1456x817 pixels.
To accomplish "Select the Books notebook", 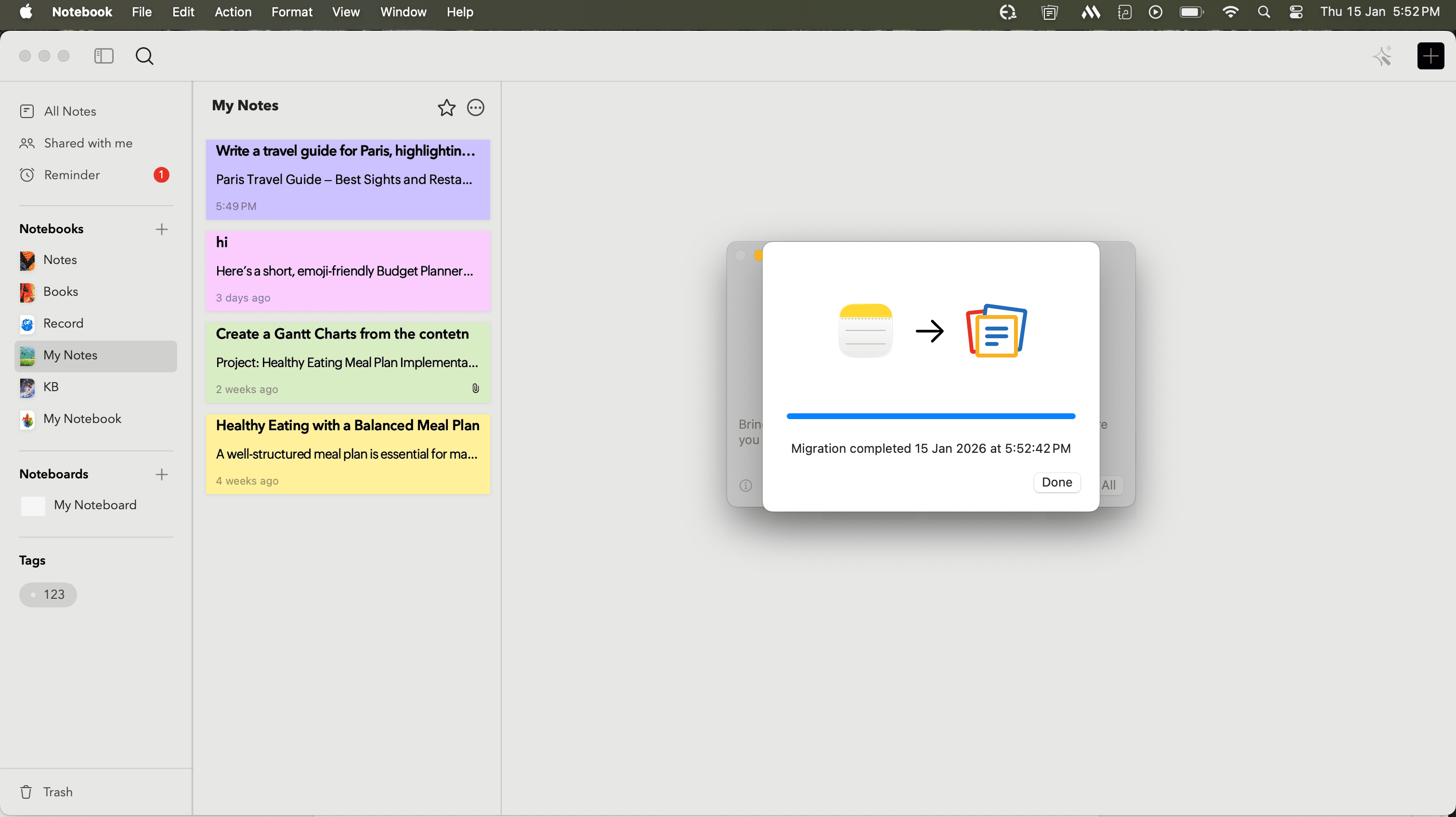I will pos(61,292).
